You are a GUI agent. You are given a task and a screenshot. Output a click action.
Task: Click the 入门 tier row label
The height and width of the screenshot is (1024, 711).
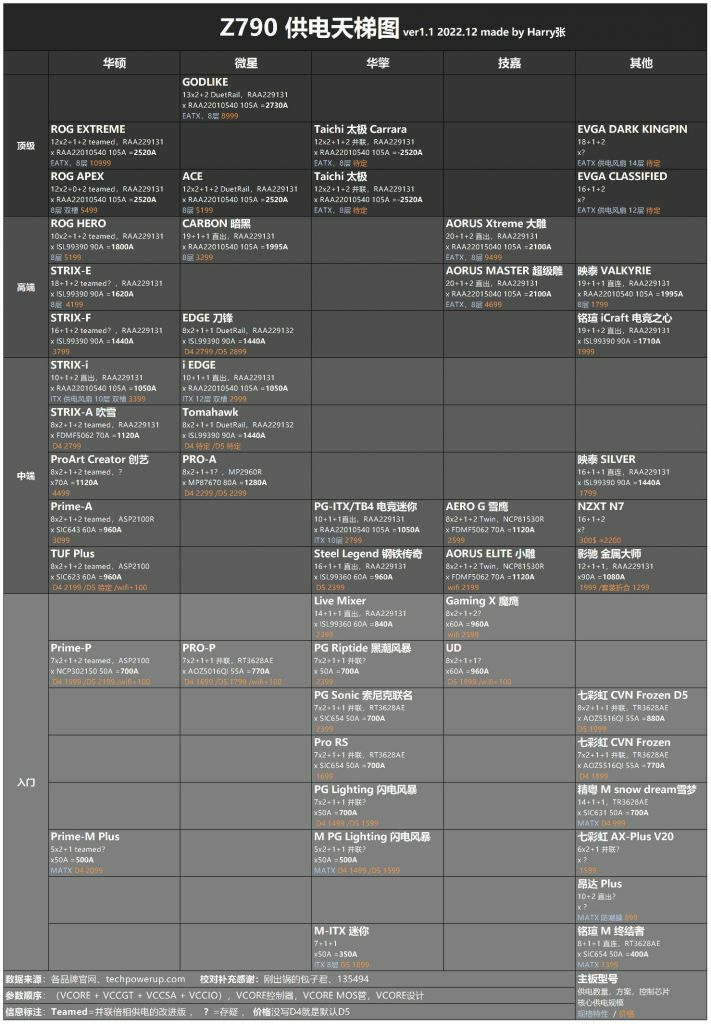click(x=26, y=781)
